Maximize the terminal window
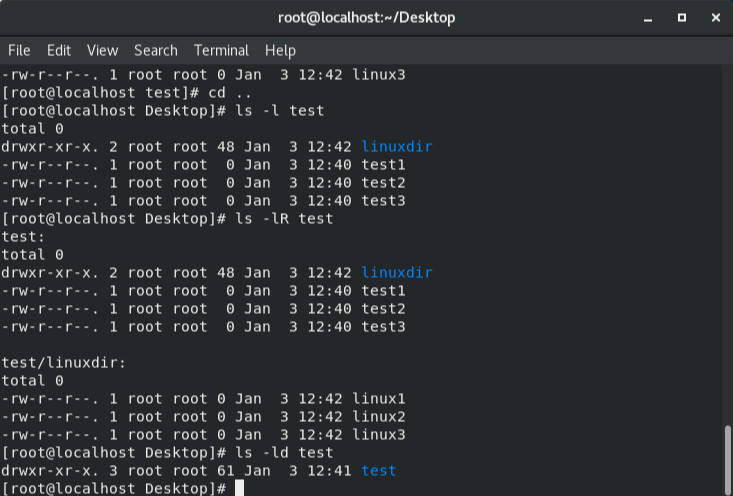The height and width of the screenshot is (496, 733). 682,18
